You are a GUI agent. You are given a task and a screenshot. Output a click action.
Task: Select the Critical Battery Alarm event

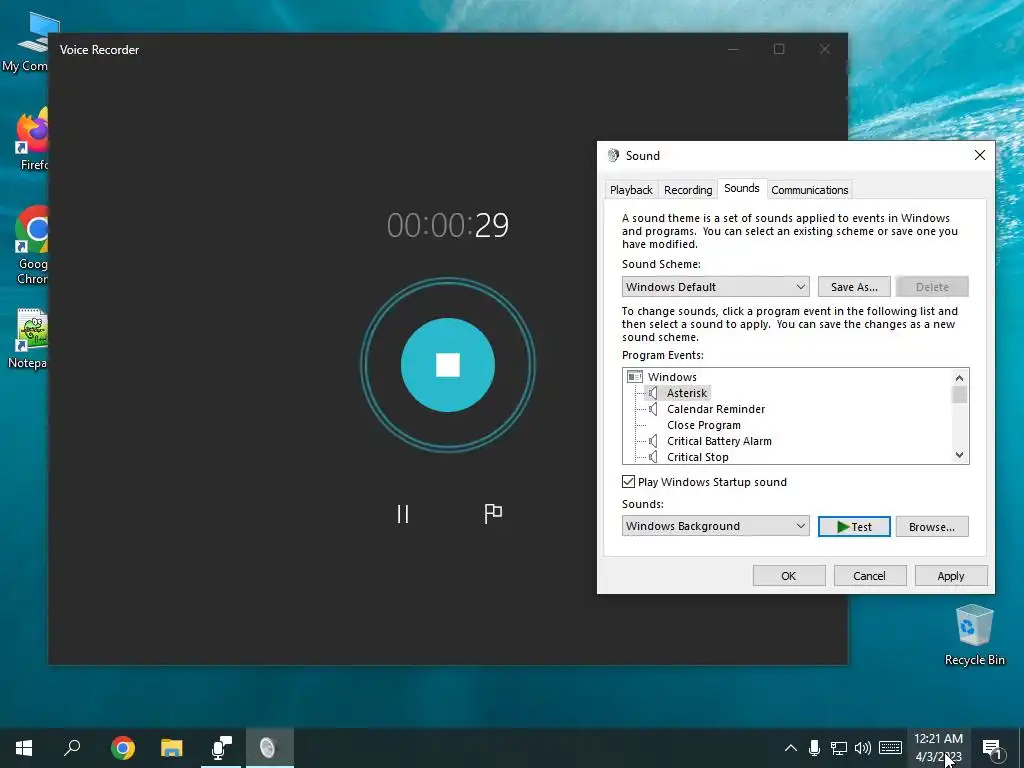click(719, 441)
